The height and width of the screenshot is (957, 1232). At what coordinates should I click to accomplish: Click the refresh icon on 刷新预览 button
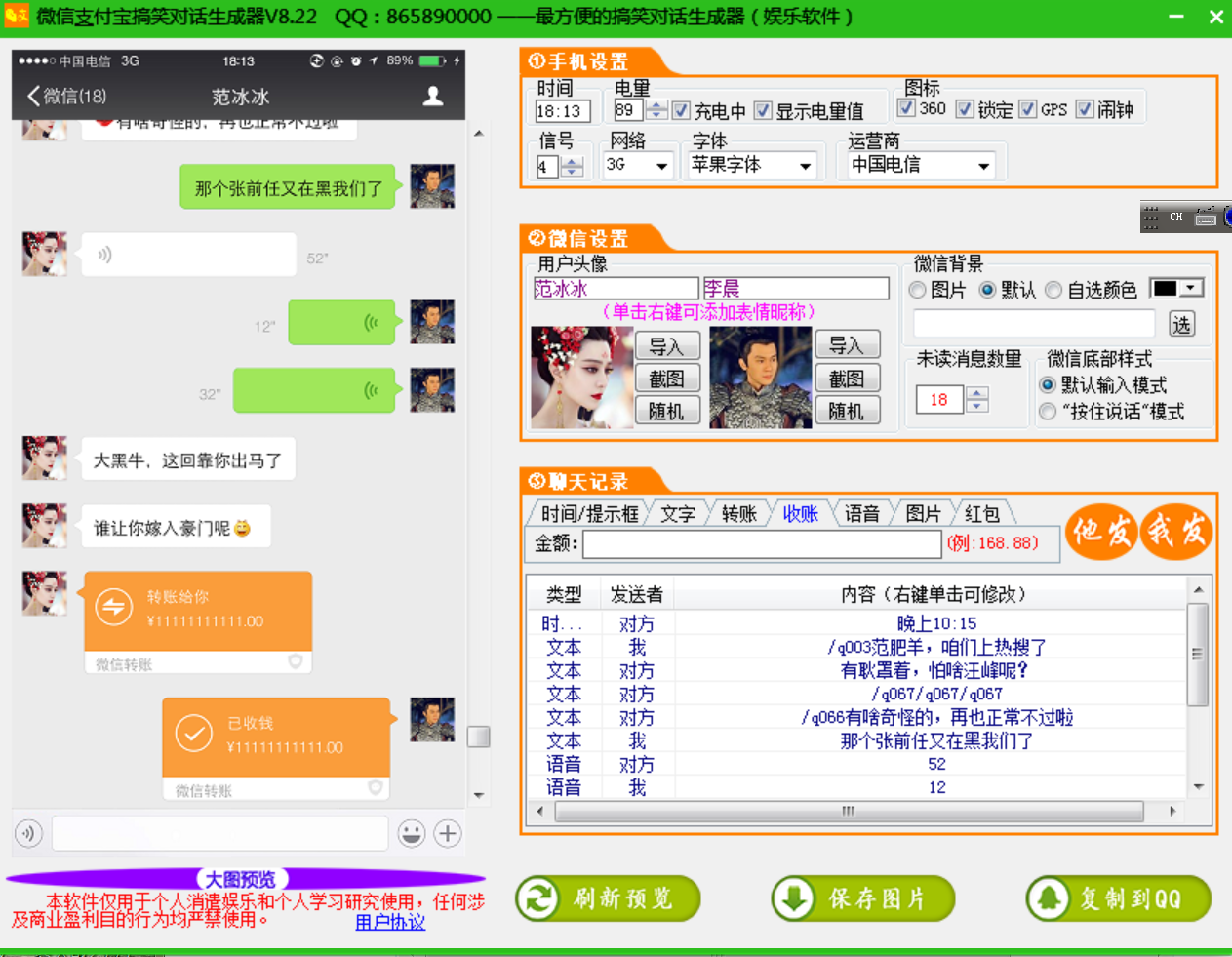coord(537,898)
